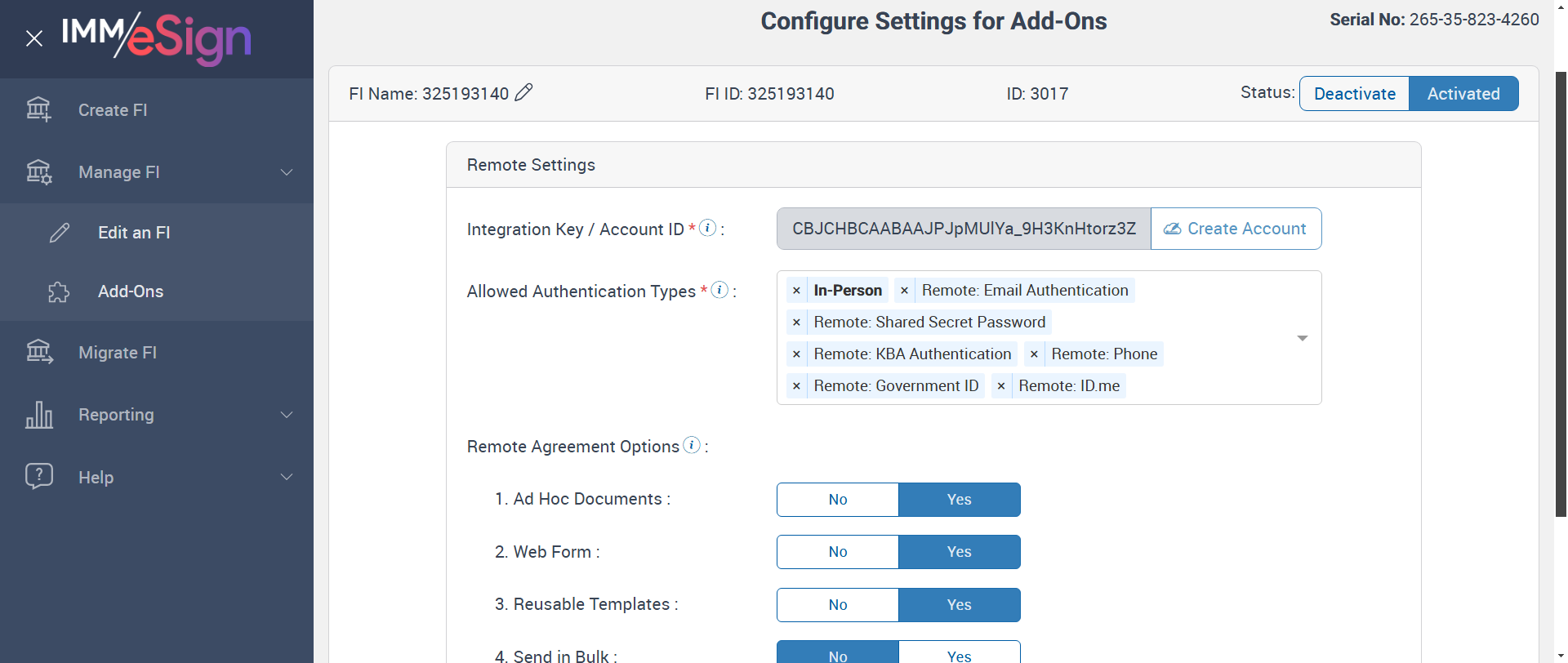Show info for Integration Key field

(708, 228)
